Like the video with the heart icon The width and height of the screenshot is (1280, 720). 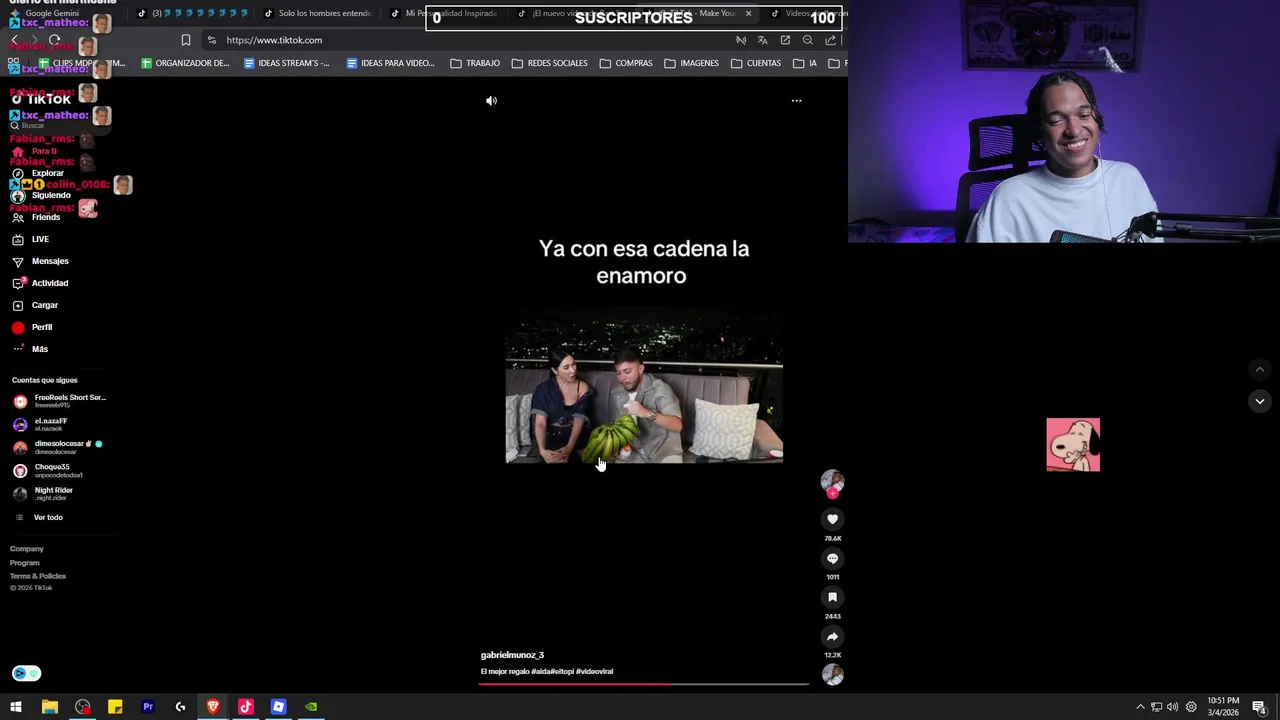point(832,519)
